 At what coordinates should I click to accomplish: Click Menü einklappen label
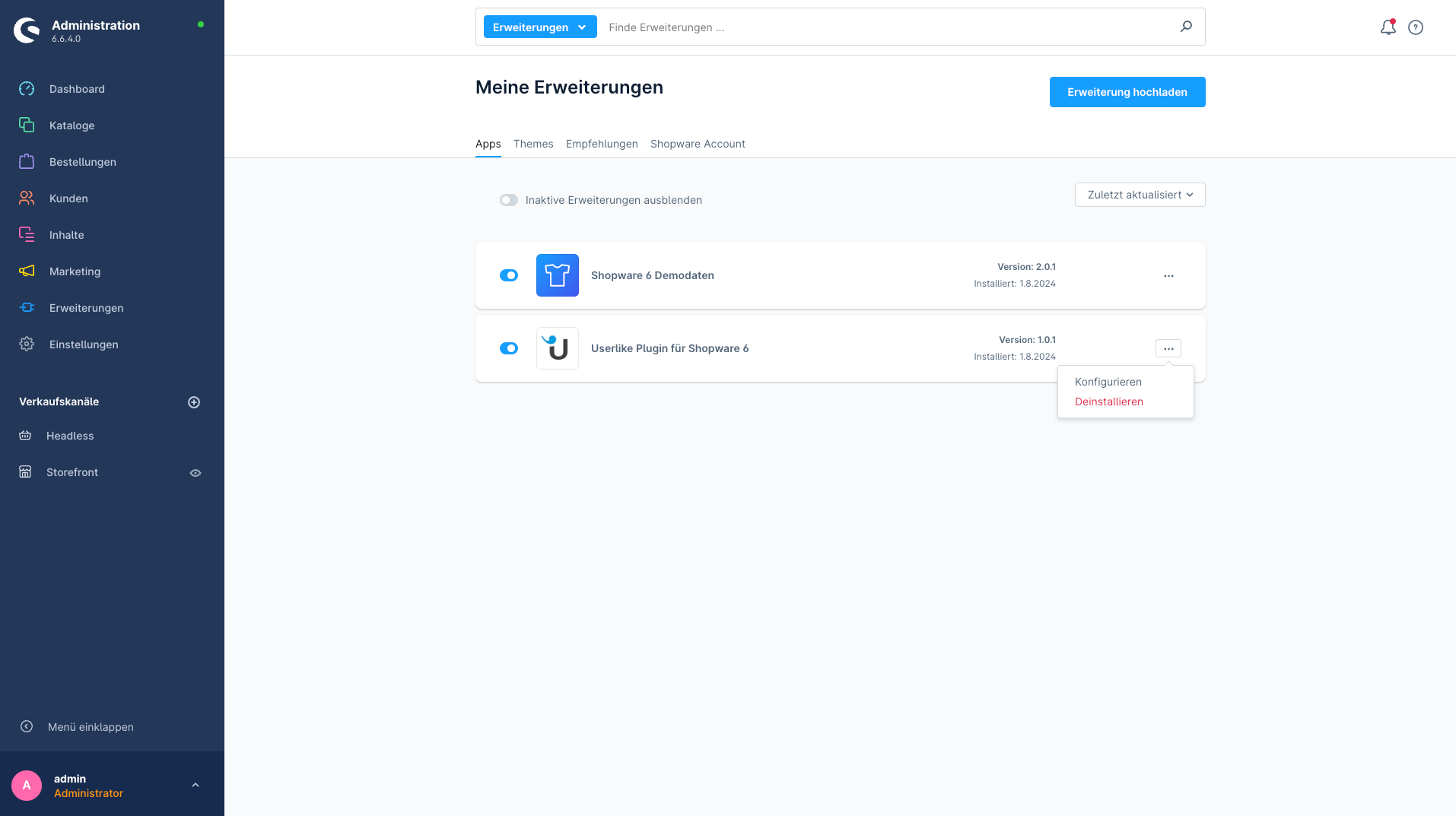[91, 727]
